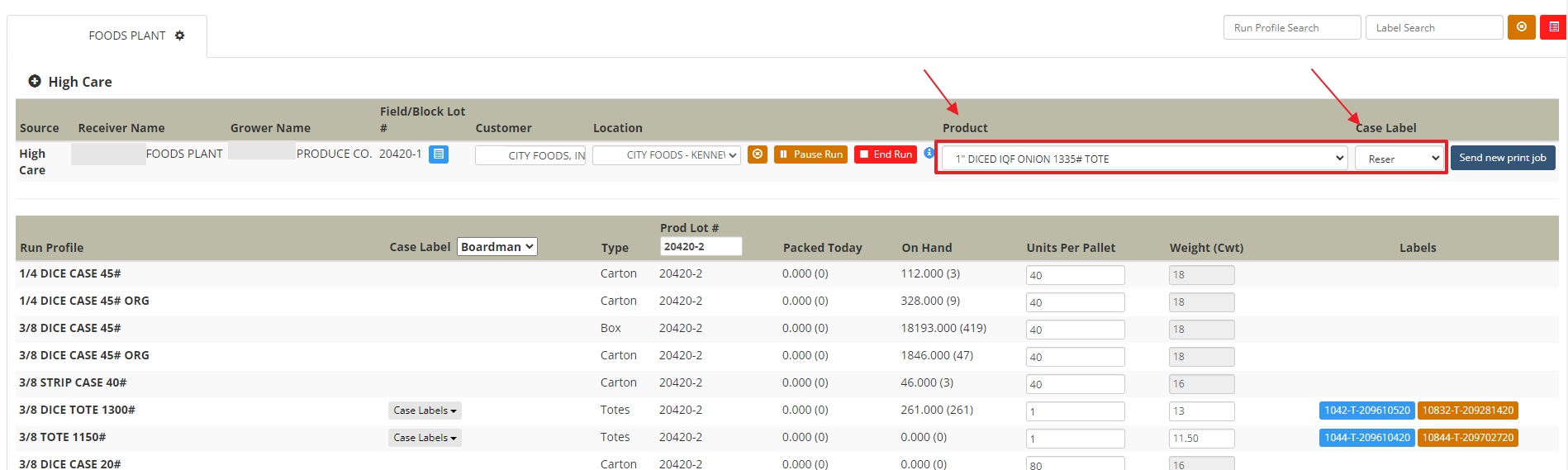Click blue info icon before Product dropdown
Screen dimensions: 1568x470
[x=929, y=154]
